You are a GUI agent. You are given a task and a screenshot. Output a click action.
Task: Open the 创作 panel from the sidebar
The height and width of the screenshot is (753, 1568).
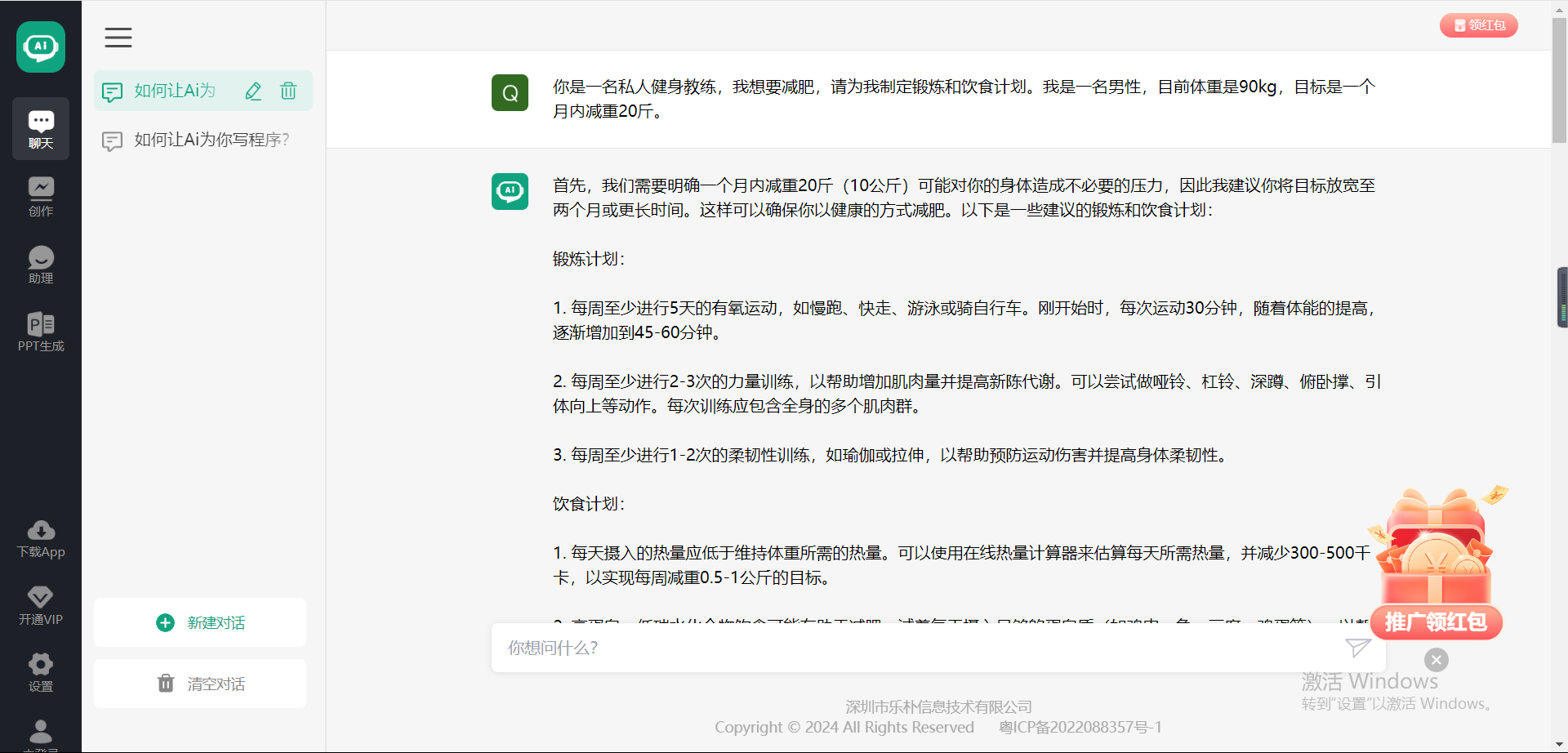tap(40, 196)
